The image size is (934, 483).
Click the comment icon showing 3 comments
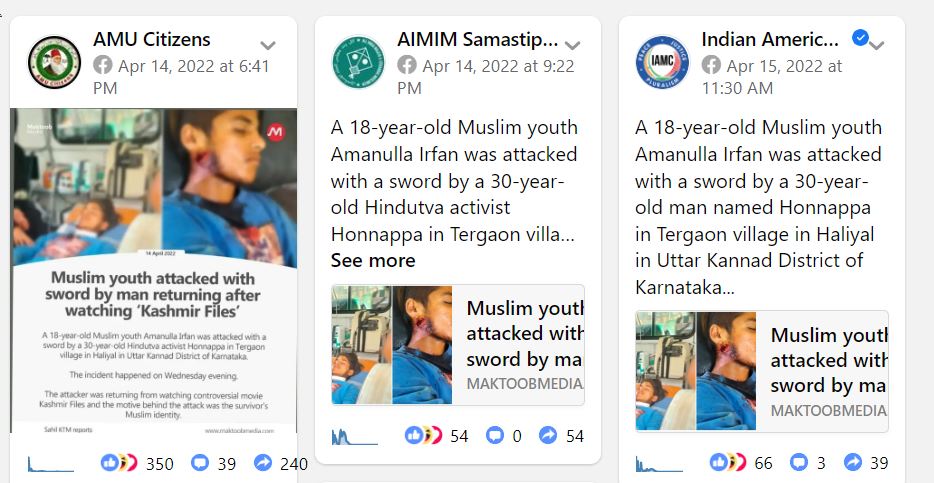pyautogui.click(x=799, y=462)
